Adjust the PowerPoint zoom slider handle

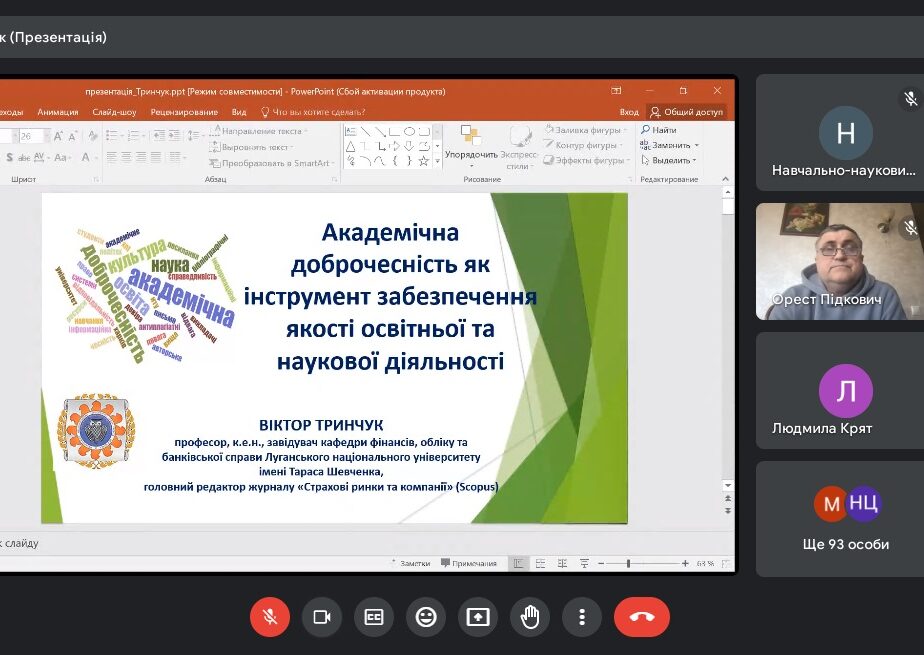tap(628, 563)
